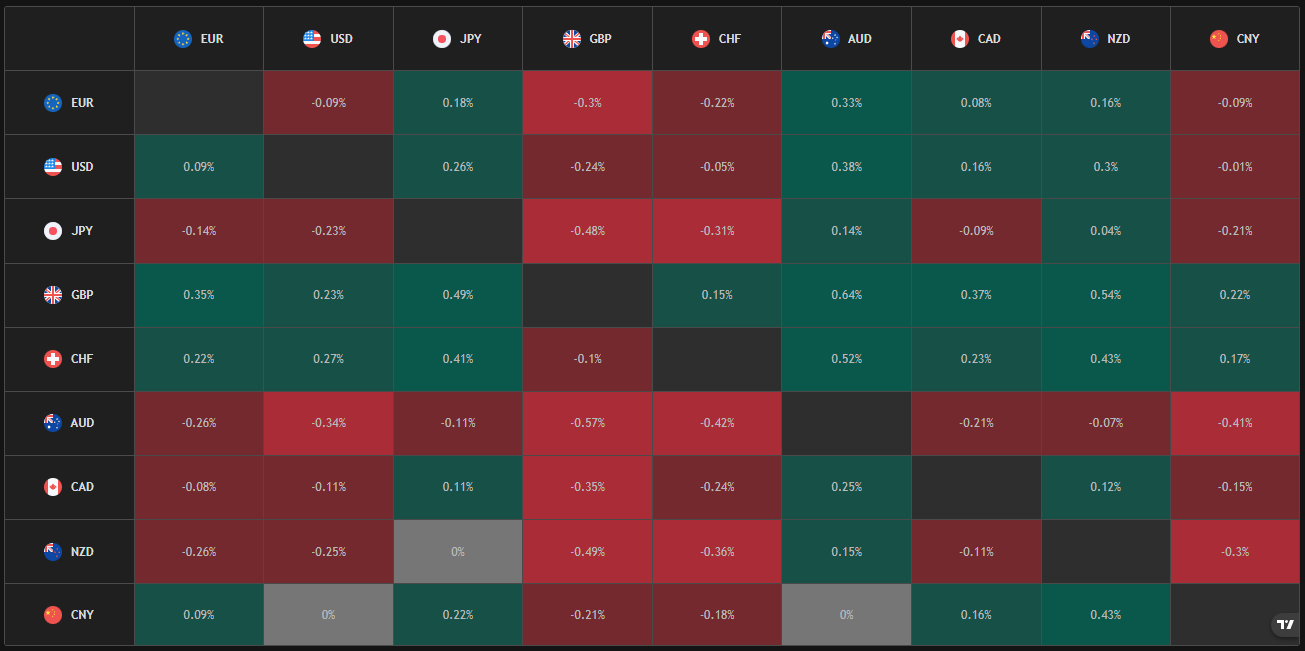This screenshot has width=1305, height=651.
Task: Click the USD flag in the row header
Action: pyautogui.click(x=53, y=167)
